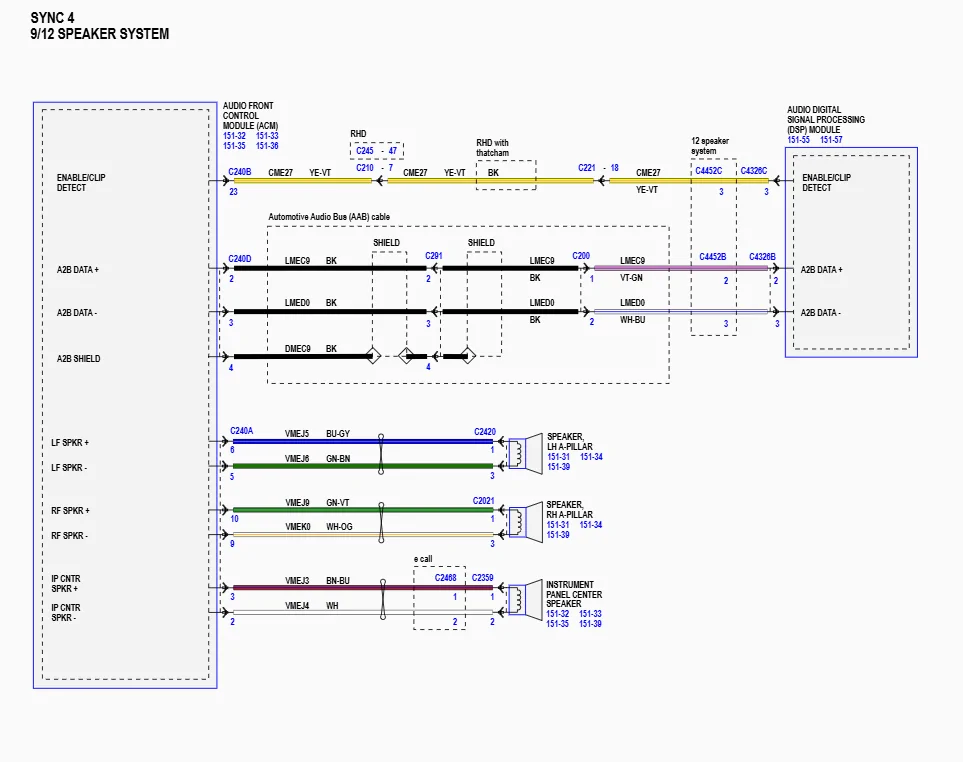Open connector link C200
Viewport: 963px width, 762px height.
point(581,255)
